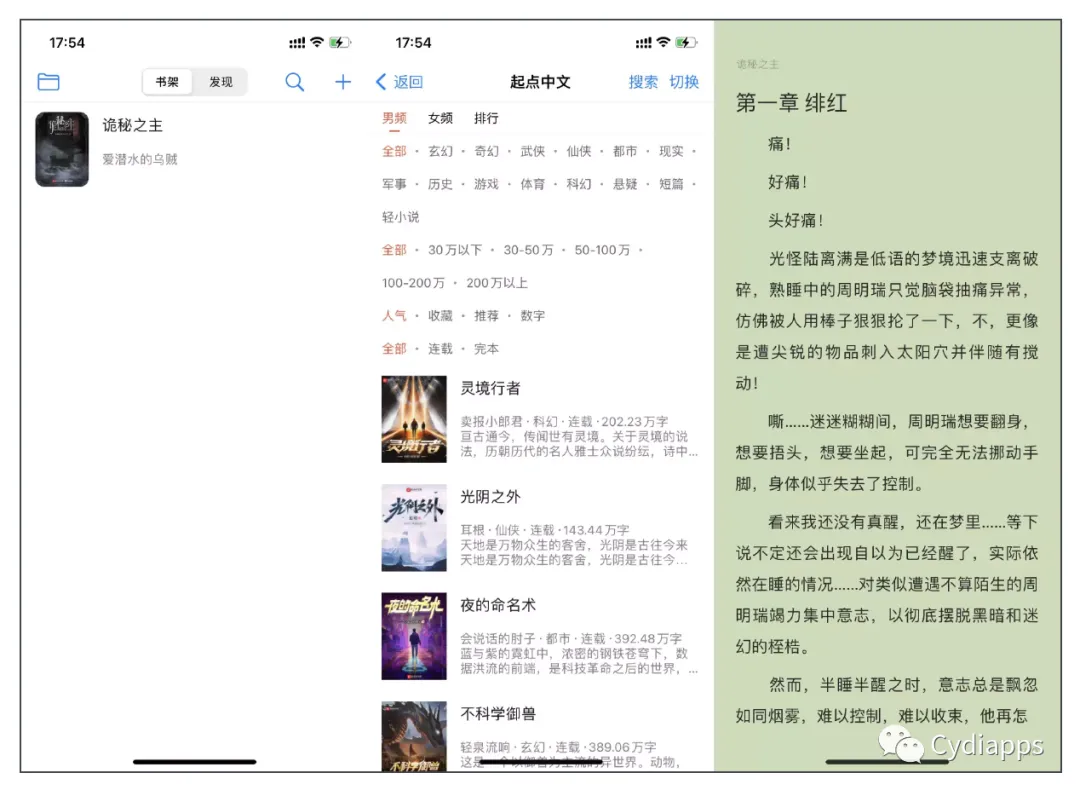Select the 体育 genre filter
The width and height of the screenshot is (1080, 796).
point(532,184)
